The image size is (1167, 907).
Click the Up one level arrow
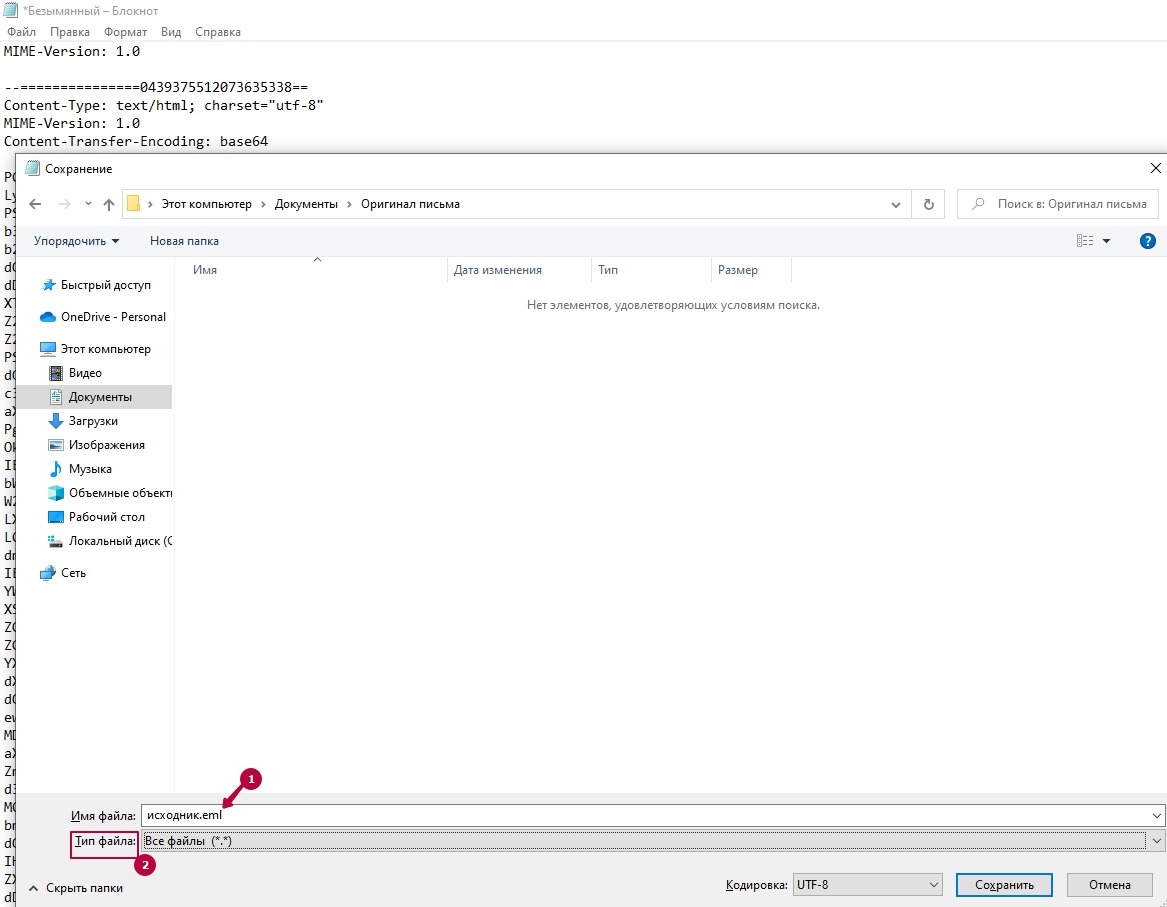pyautogui.click(x=109, y=204)
